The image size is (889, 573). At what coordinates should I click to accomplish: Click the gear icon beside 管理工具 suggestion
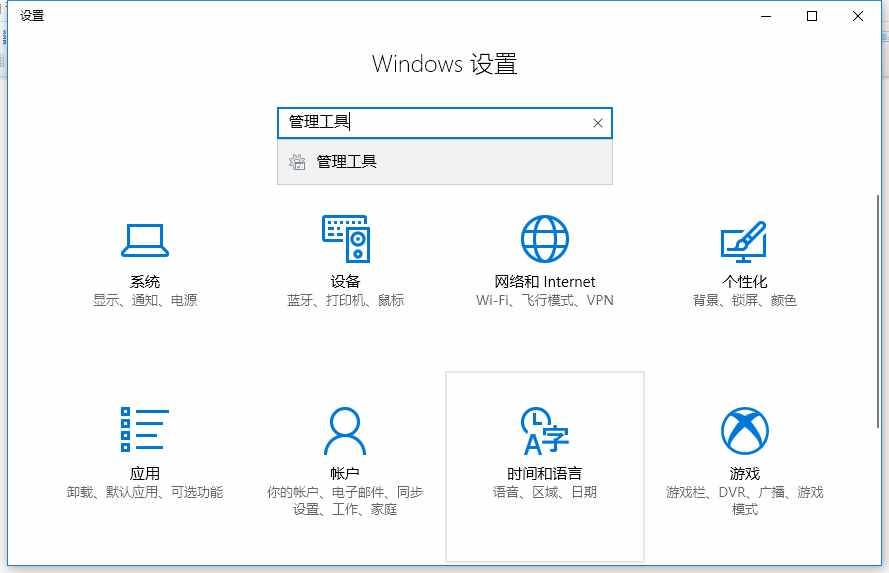(297, 162)
